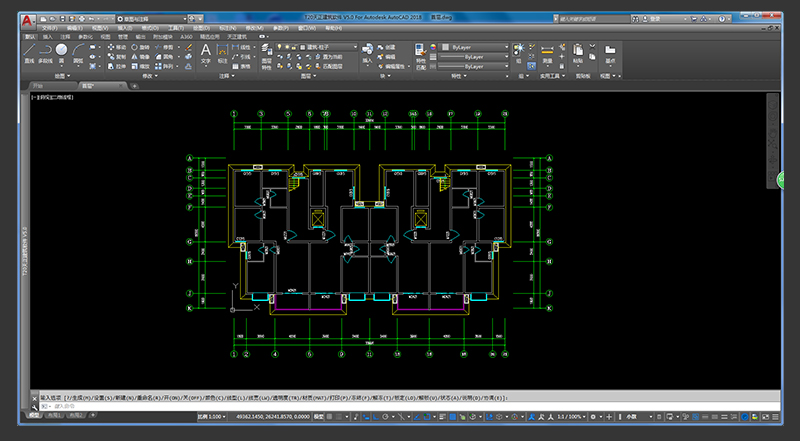The image size is (800, 441).
Task: Click the Fillet (圆角) tool
Action: (164, 57)
